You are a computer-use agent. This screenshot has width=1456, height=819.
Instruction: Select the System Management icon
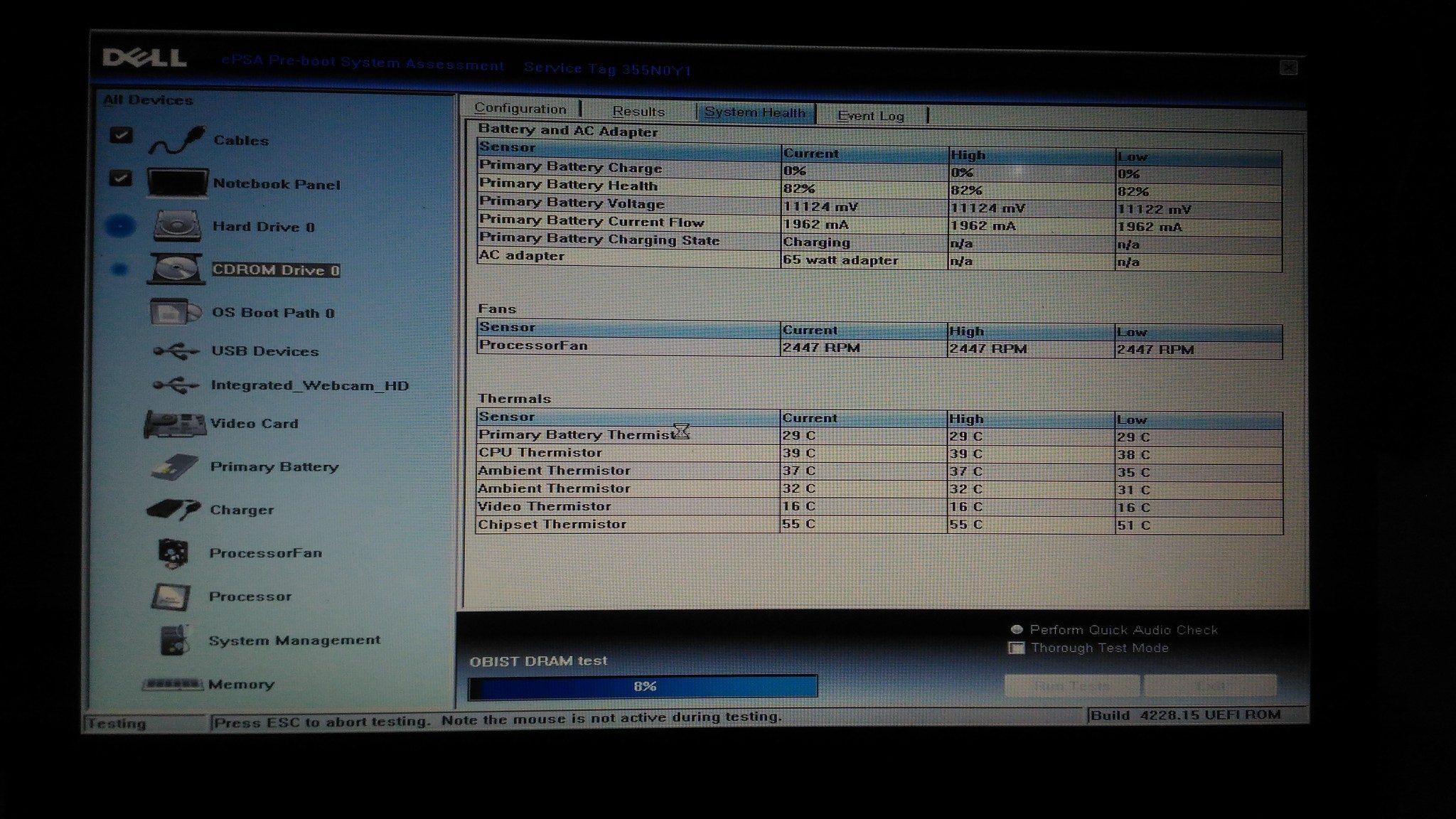tap(175, 640)
